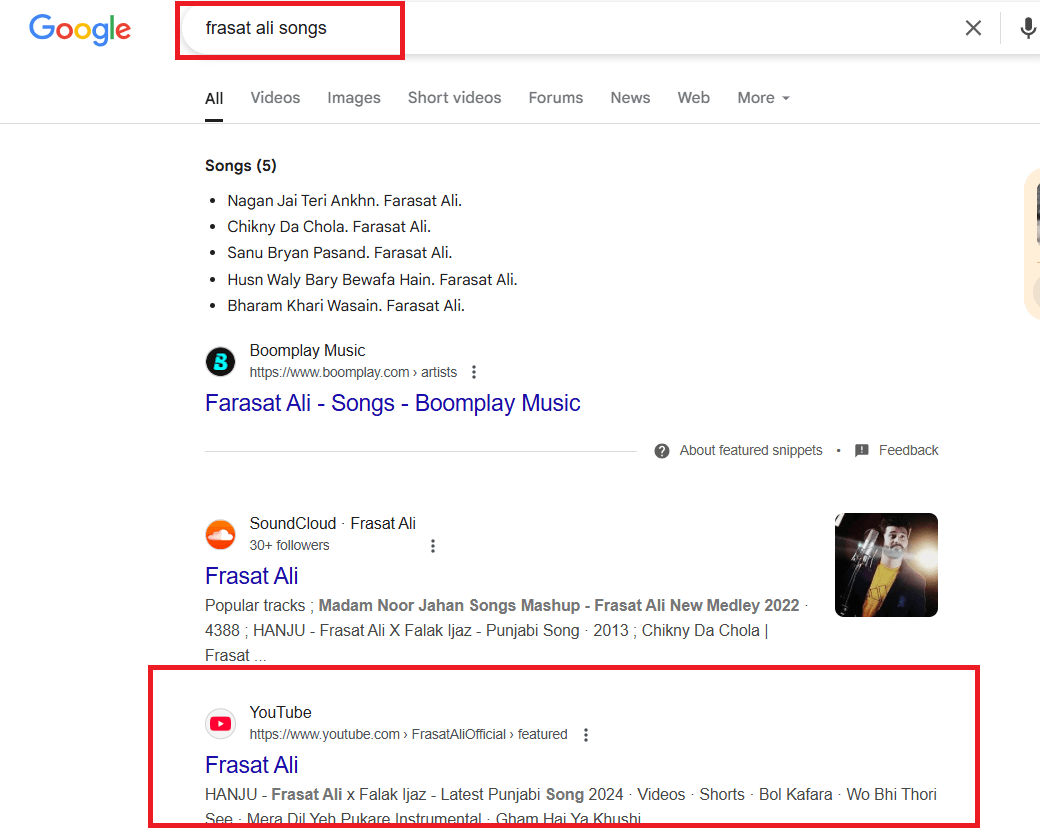The width and height of the screenshot is (1040, 832).
Task: Click the 'Songs (5)' heading
Action: tap(241, 166)
